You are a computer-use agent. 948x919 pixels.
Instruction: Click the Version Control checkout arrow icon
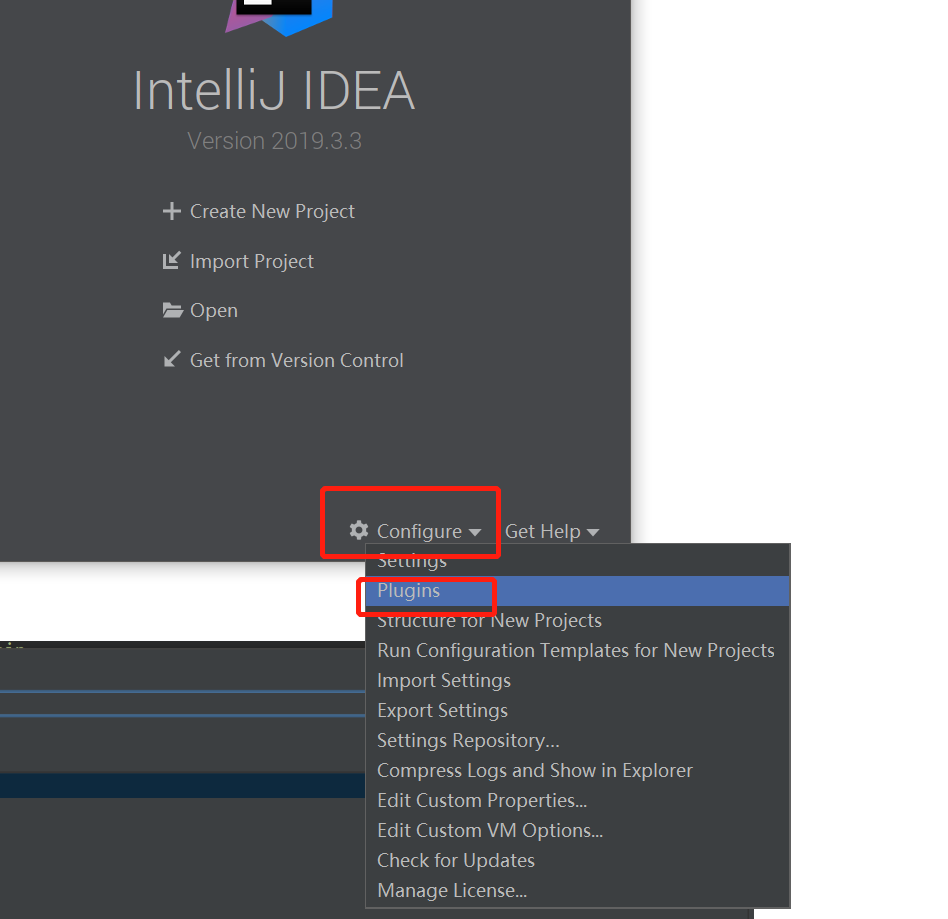pos(172,359)
